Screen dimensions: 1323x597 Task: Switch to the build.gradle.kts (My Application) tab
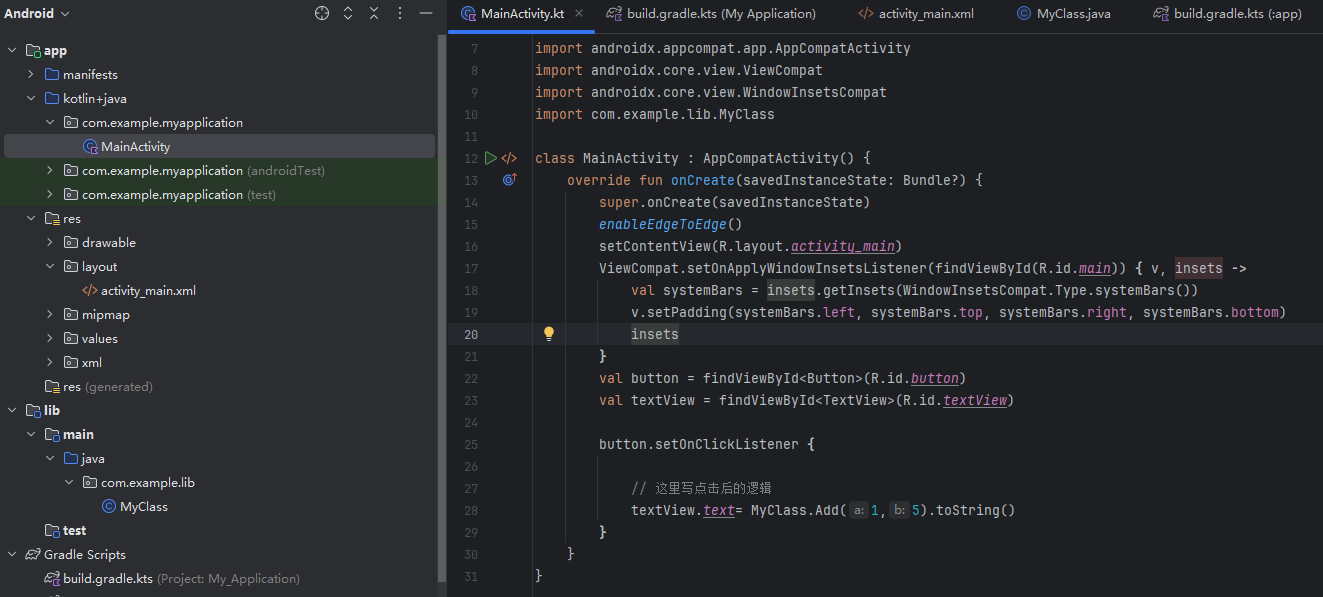(711, 14)
